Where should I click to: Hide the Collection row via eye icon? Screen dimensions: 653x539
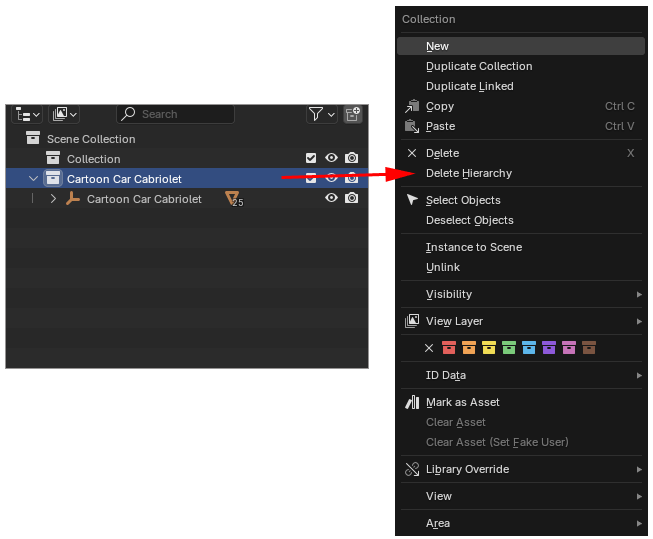[331, 159]
